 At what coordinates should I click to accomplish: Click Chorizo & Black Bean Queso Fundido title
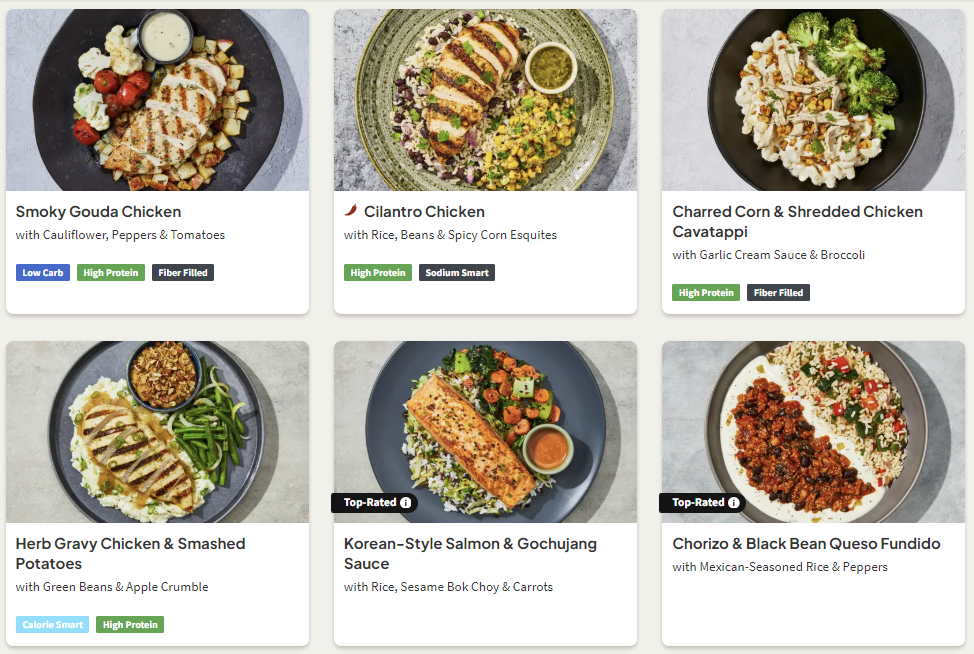806,544
